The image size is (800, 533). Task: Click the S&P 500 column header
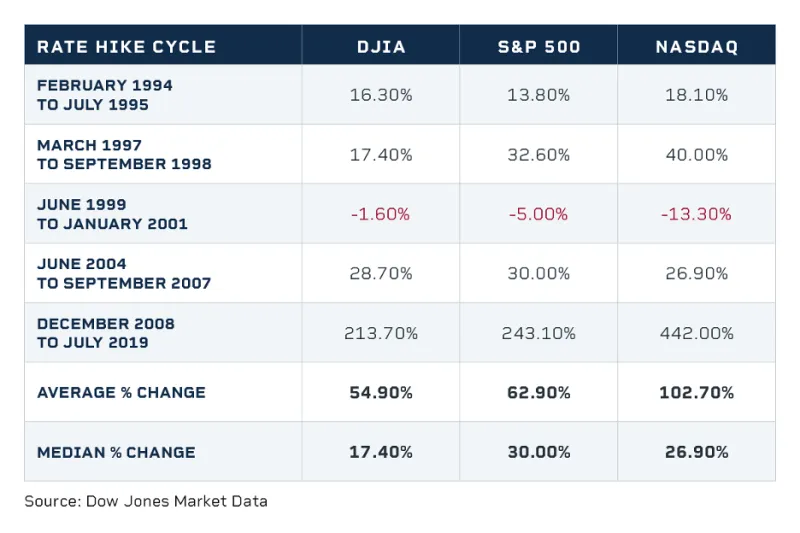538,47
